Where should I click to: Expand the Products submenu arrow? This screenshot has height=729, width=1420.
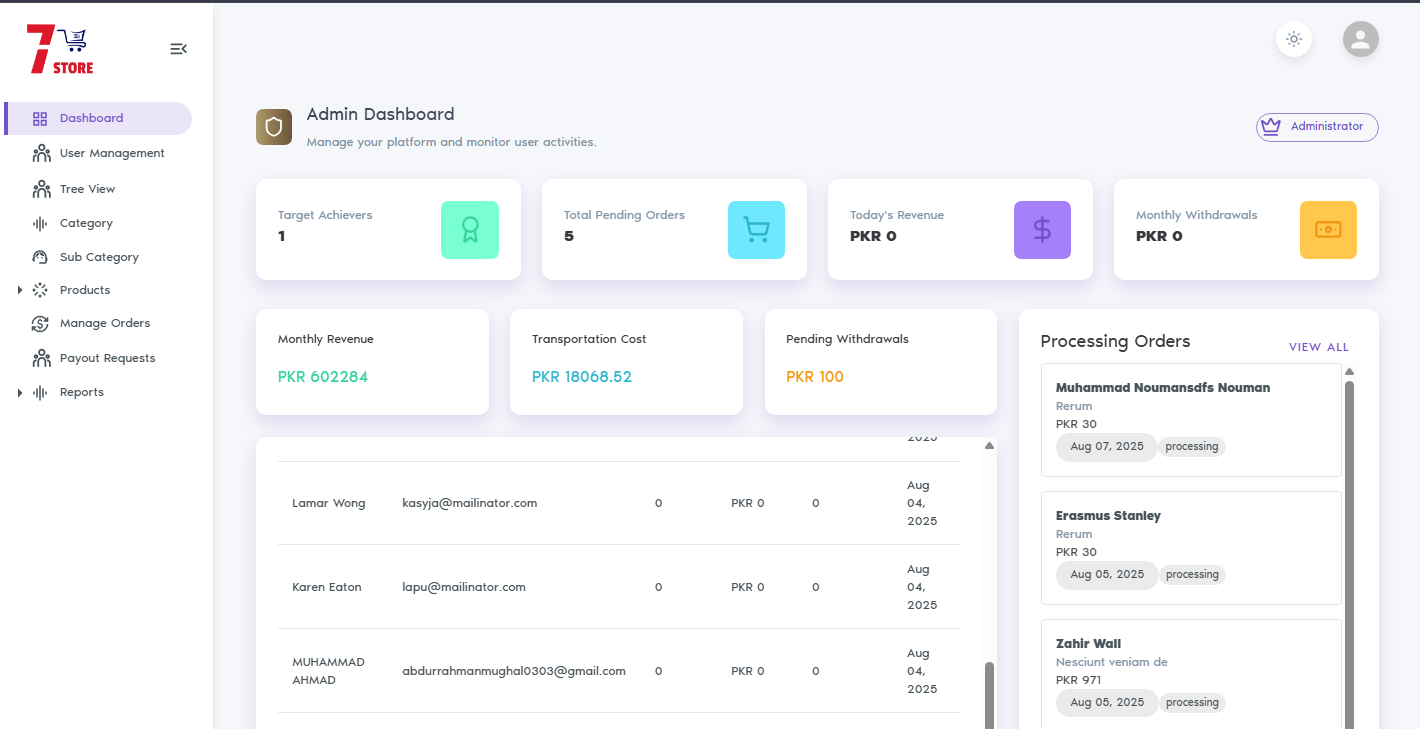(20, 290)
